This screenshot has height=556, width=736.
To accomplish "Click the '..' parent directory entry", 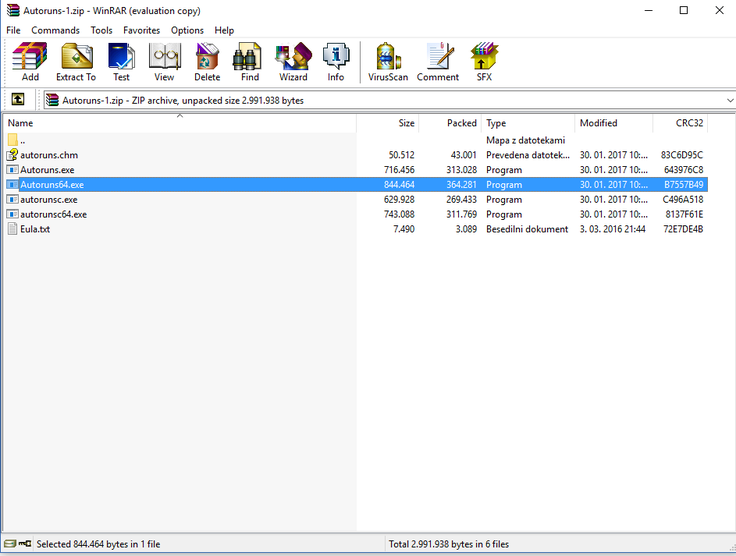I will (23, 140).
